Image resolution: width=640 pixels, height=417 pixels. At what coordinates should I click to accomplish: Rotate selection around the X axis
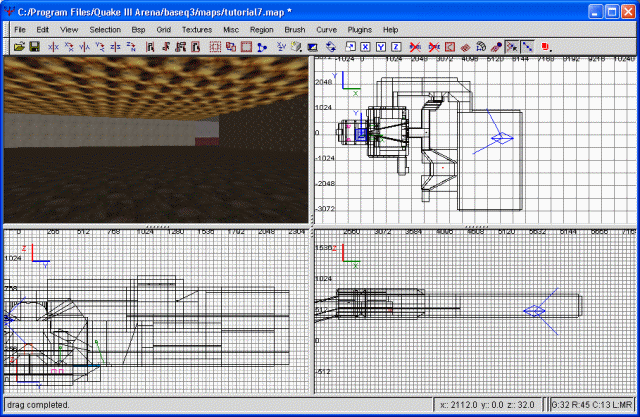pyautogui.click(x=69, y=47)
